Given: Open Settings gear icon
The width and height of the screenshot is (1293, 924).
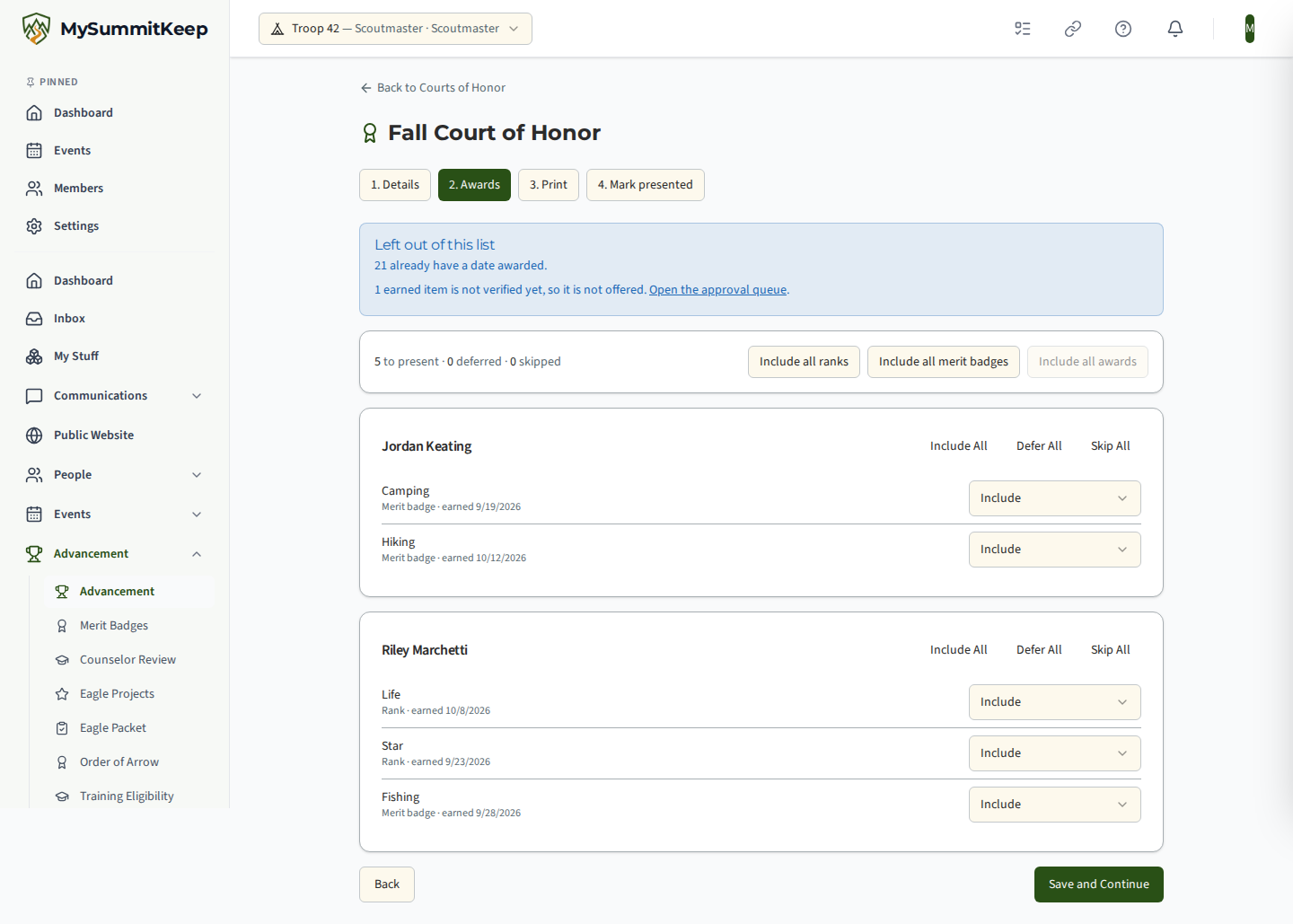Looking at the screenshot, I should tap(34, 226).
